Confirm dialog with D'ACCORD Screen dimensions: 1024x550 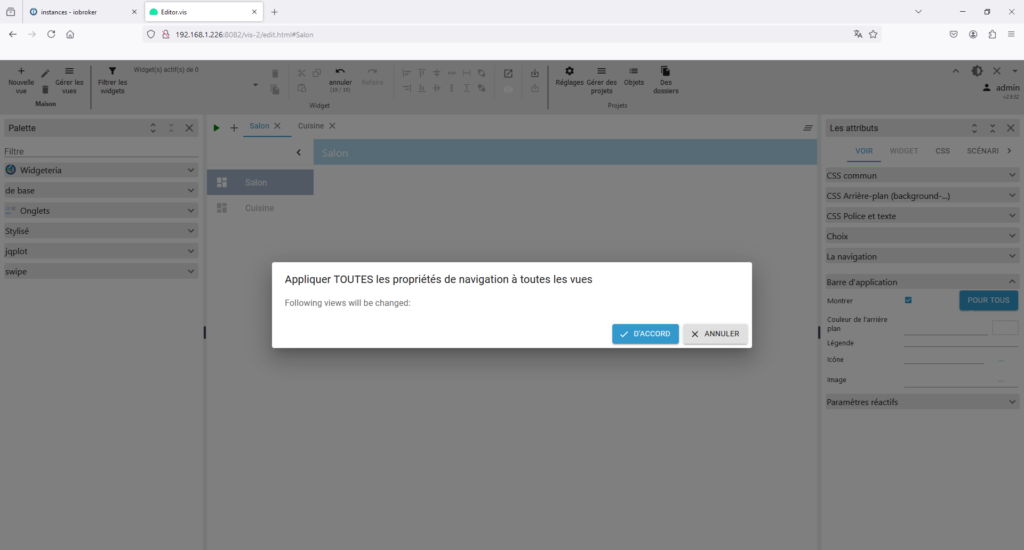pos(645,334)
